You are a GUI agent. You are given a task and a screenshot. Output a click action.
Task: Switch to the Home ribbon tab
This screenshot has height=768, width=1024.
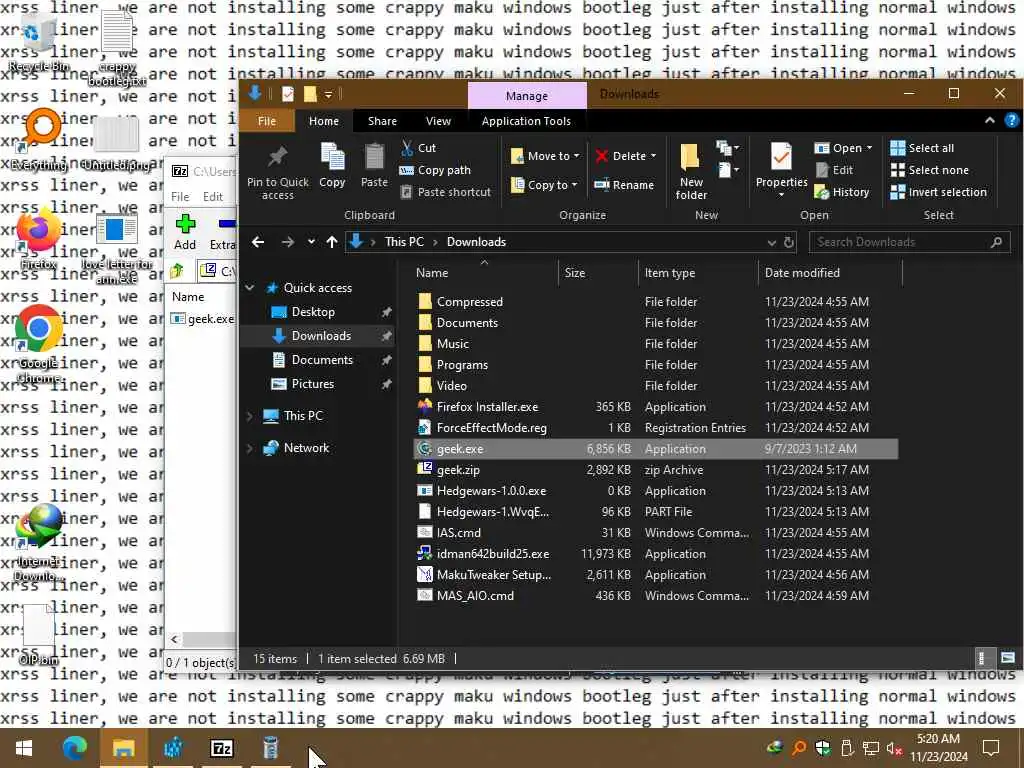tap(324, 121)
